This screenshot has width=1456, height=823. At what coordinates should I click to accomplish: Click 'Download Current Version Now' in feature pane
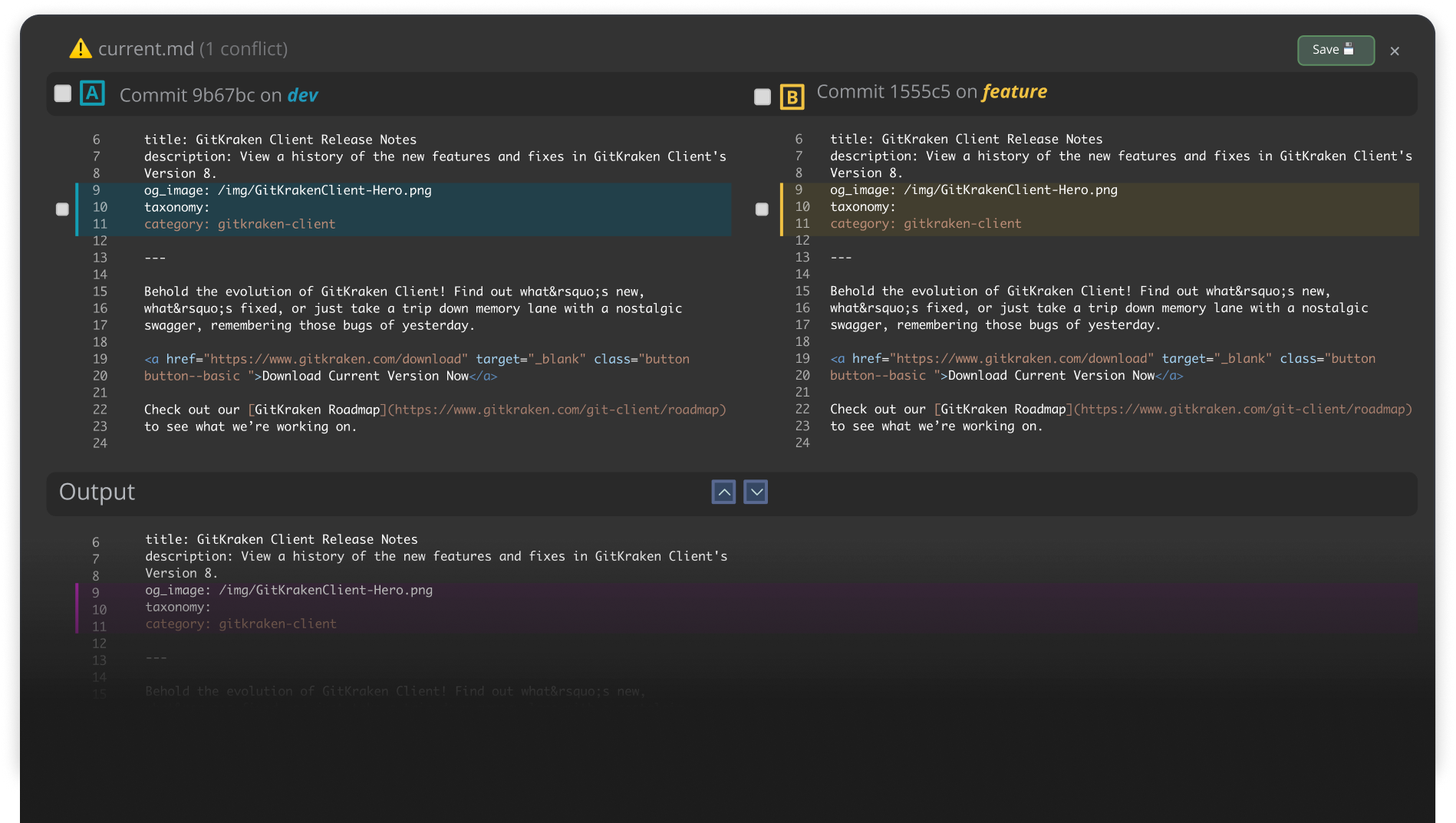[x=1051, y=375]
